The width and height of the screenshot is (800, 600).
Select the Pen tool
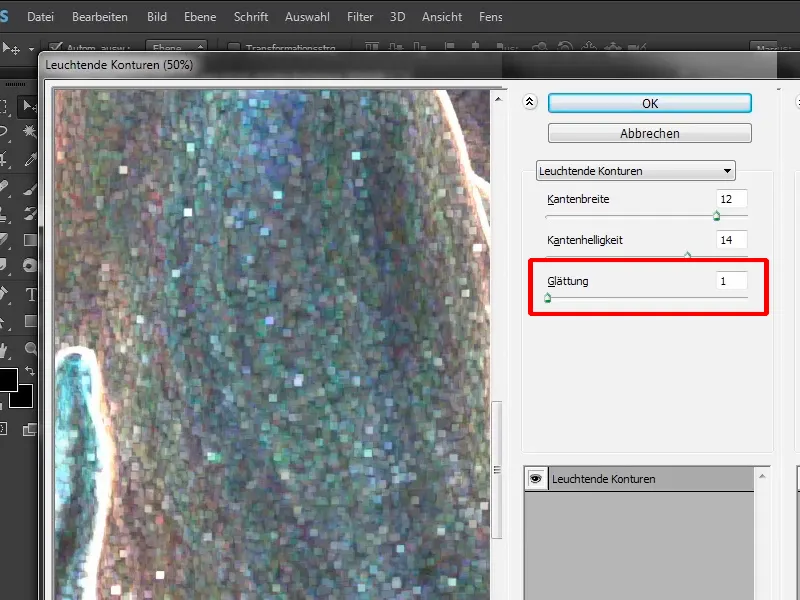click(3, 294)
